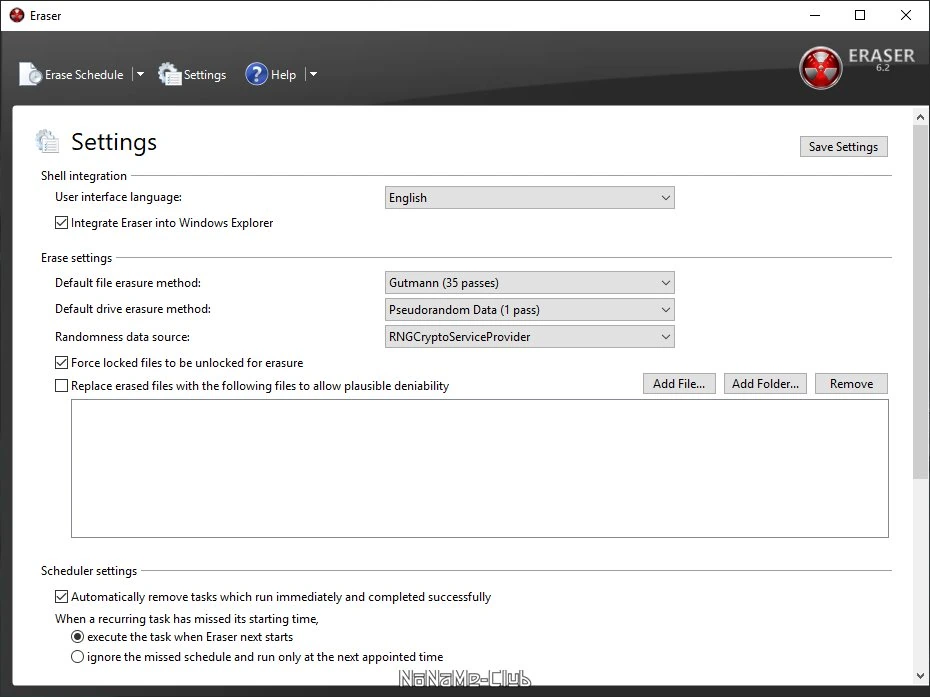Open the Erase Schedule page icon
Viewport: 930px width, 697px height.
[30, 74]
